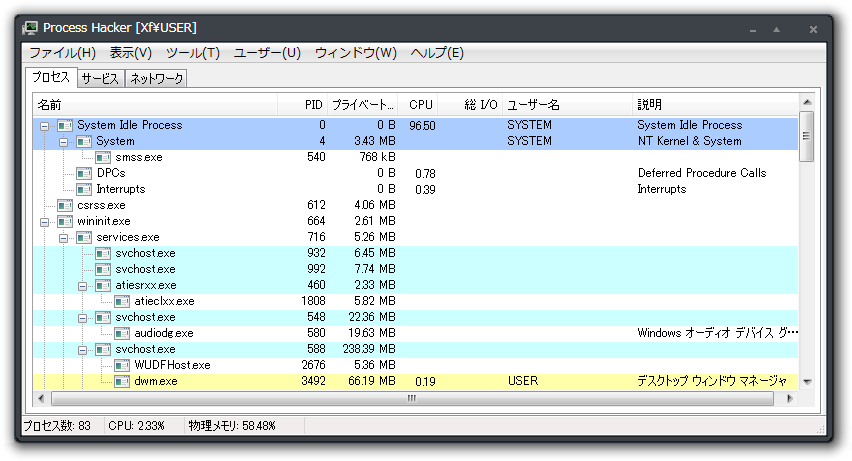Click the WUDFHost.exe process icon
Image resolution: width=852 pixels, height=461 pixels.
[x=122, y=365]
